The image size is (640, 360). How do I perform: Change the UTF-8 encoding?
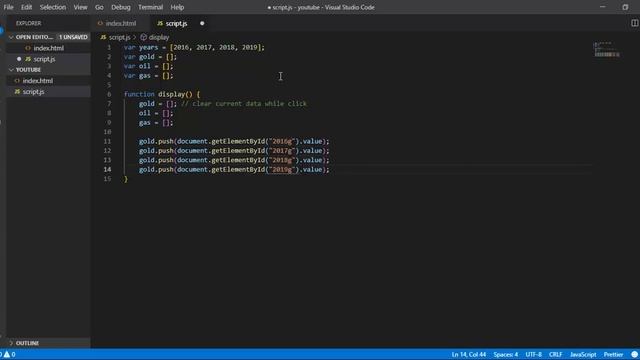pos(533,354)
